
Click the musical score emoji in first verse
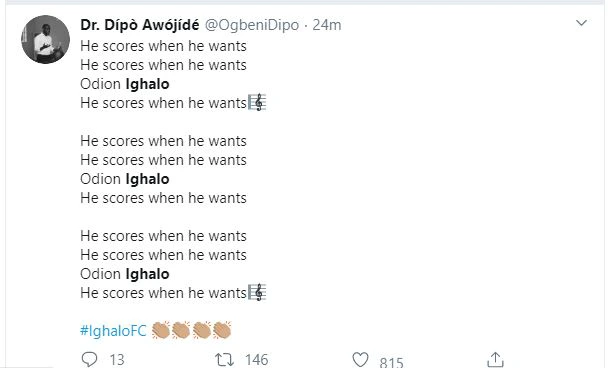257,102
